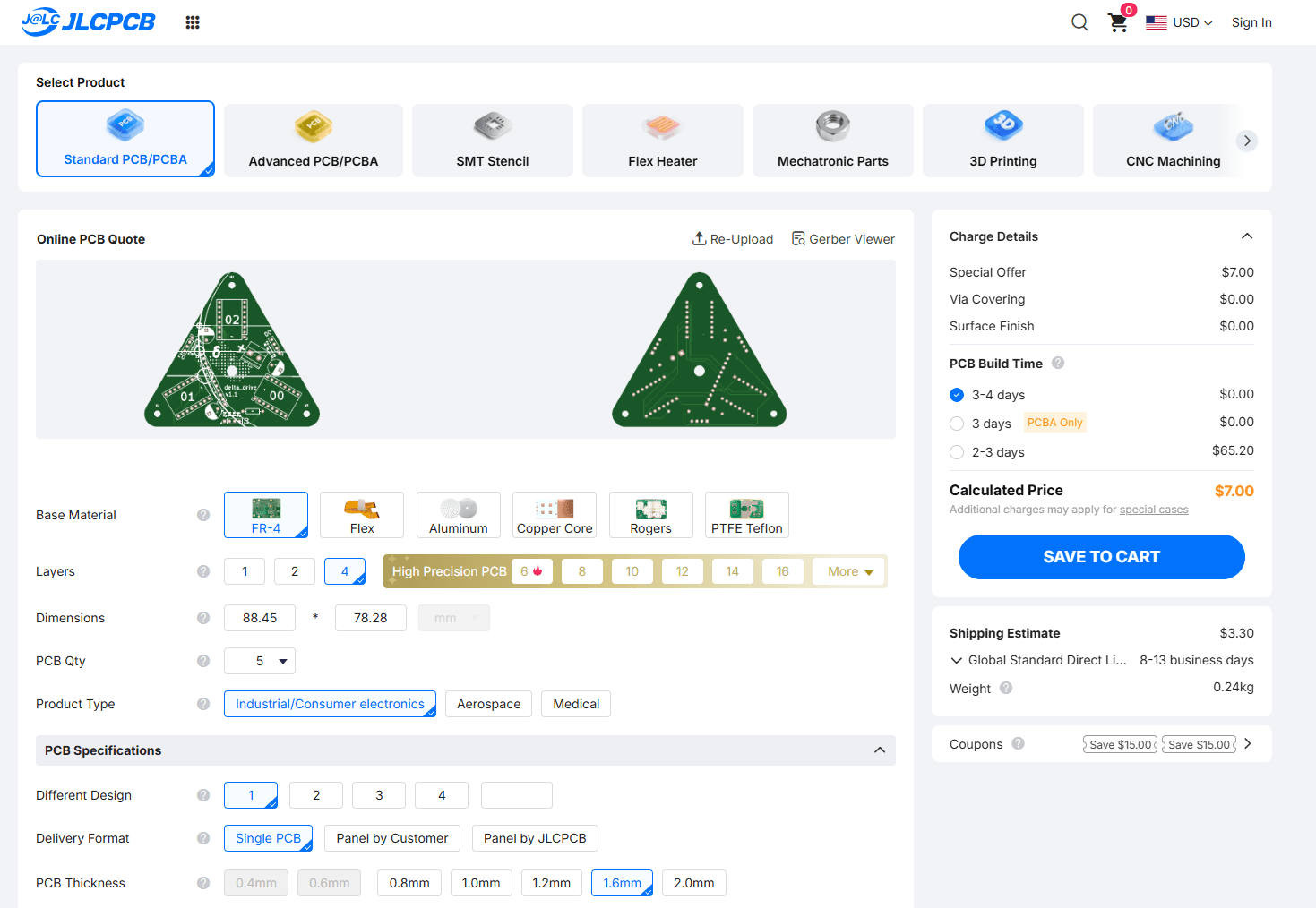Open the first Save $15.00 coupon
The height and width of the screenshot is (908, 1316).
point(1121,744)
